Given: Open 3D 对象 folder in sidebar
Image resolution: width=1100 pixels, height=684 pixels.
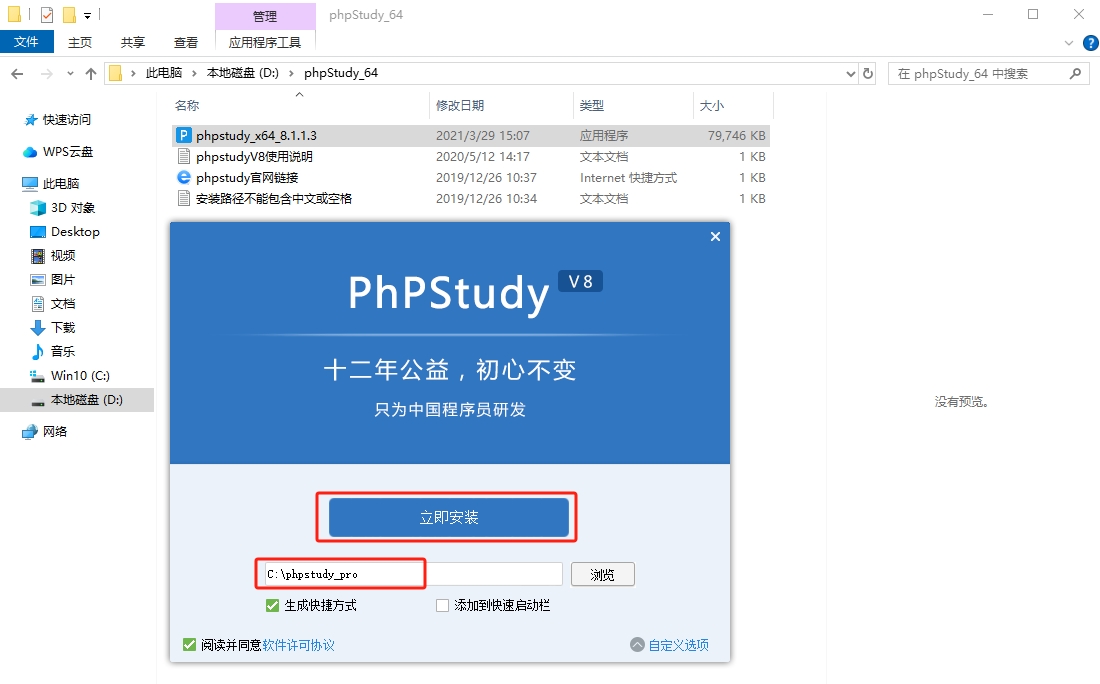Looking at the screenshot, I should tap(73, 208).
